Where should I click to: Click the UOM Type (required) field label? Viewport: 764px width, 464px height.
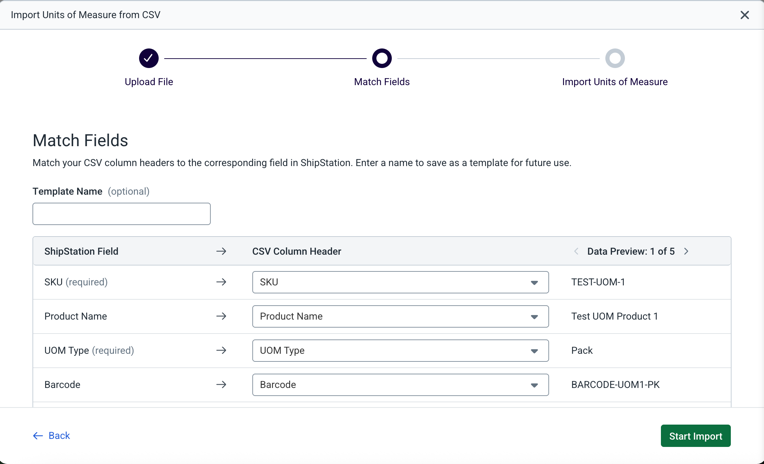[x=89, y=350]
